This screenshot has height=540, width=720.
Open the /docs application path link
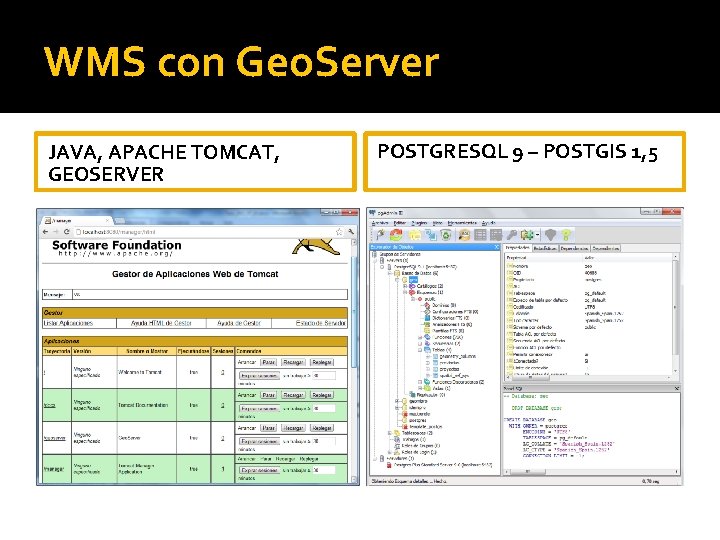point(50,405)
